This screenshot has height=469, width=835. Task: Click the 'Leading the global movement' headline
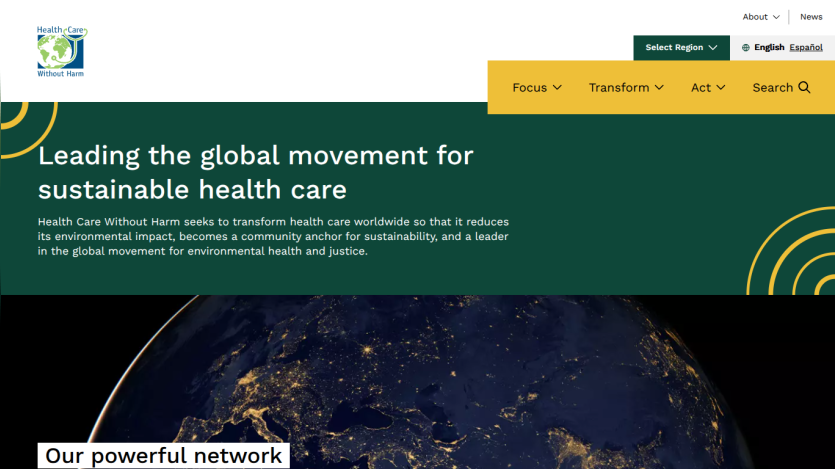pos(256,172)
